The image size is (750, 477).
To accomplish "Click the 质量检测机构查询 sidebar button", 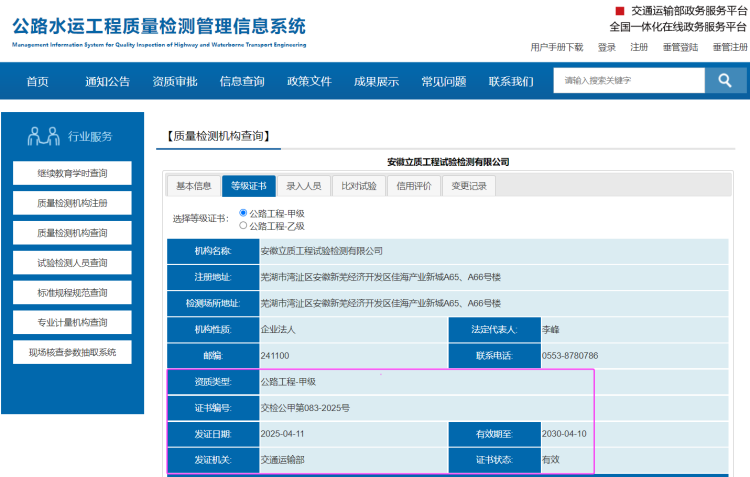I will (72, 233).
